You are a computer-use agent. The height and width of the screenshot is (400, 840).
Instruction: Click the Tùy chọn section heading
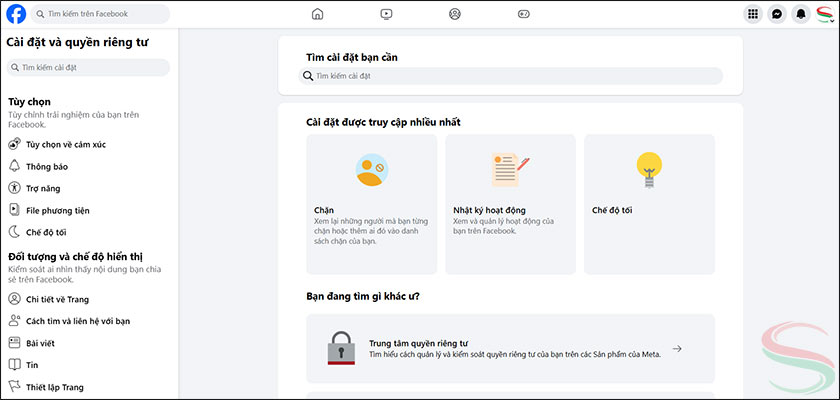coord(29,102)
